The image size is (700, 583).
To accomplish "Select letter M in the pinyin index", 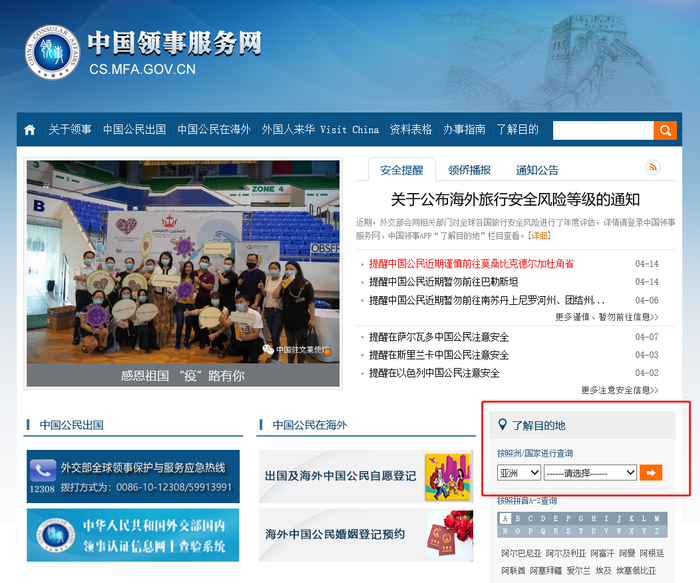I will (x=657, y=519).
